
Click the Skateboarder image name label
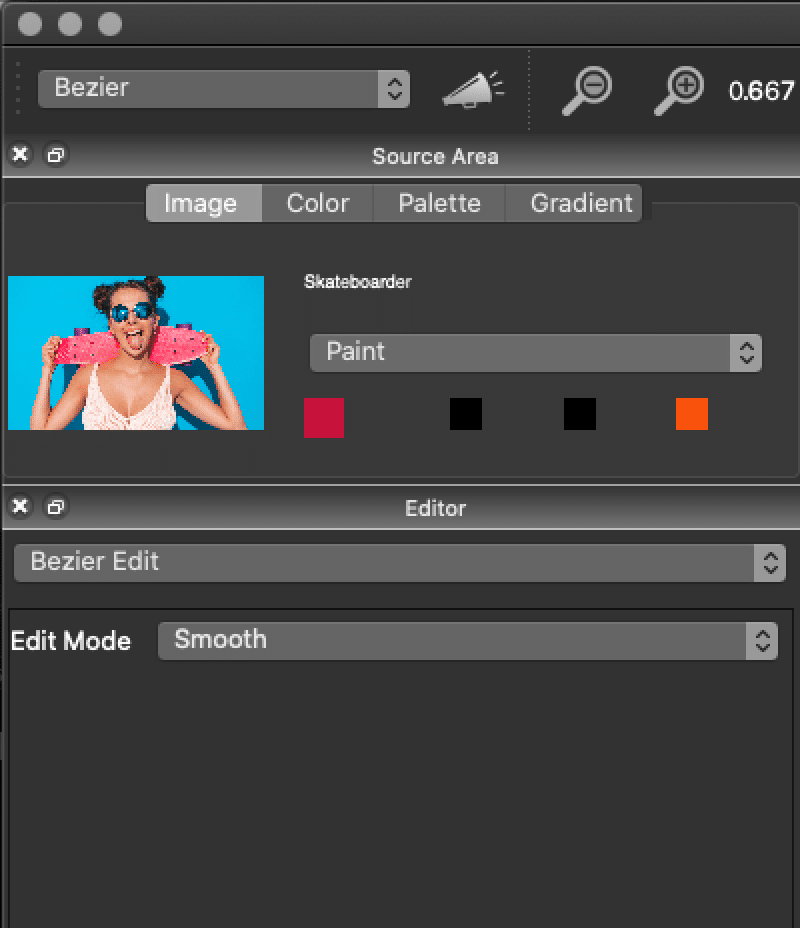pos(357,282)
